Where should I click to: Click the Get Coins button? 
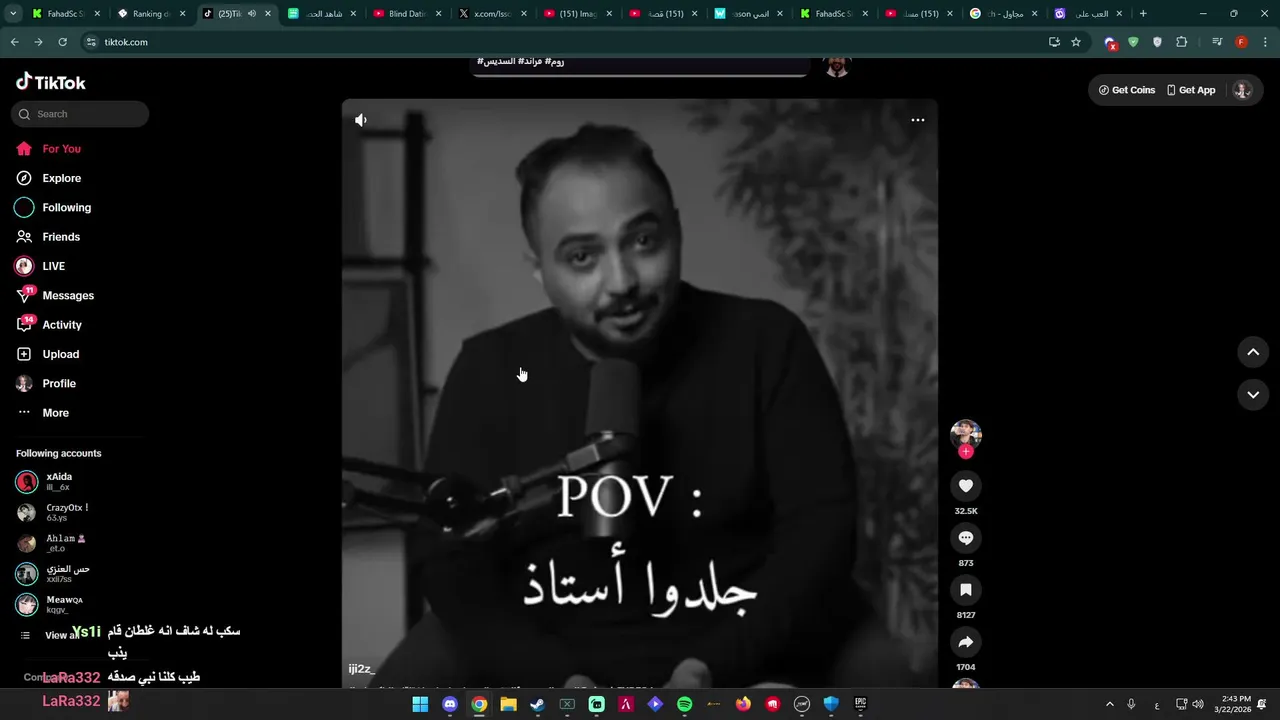[1127, 90]
